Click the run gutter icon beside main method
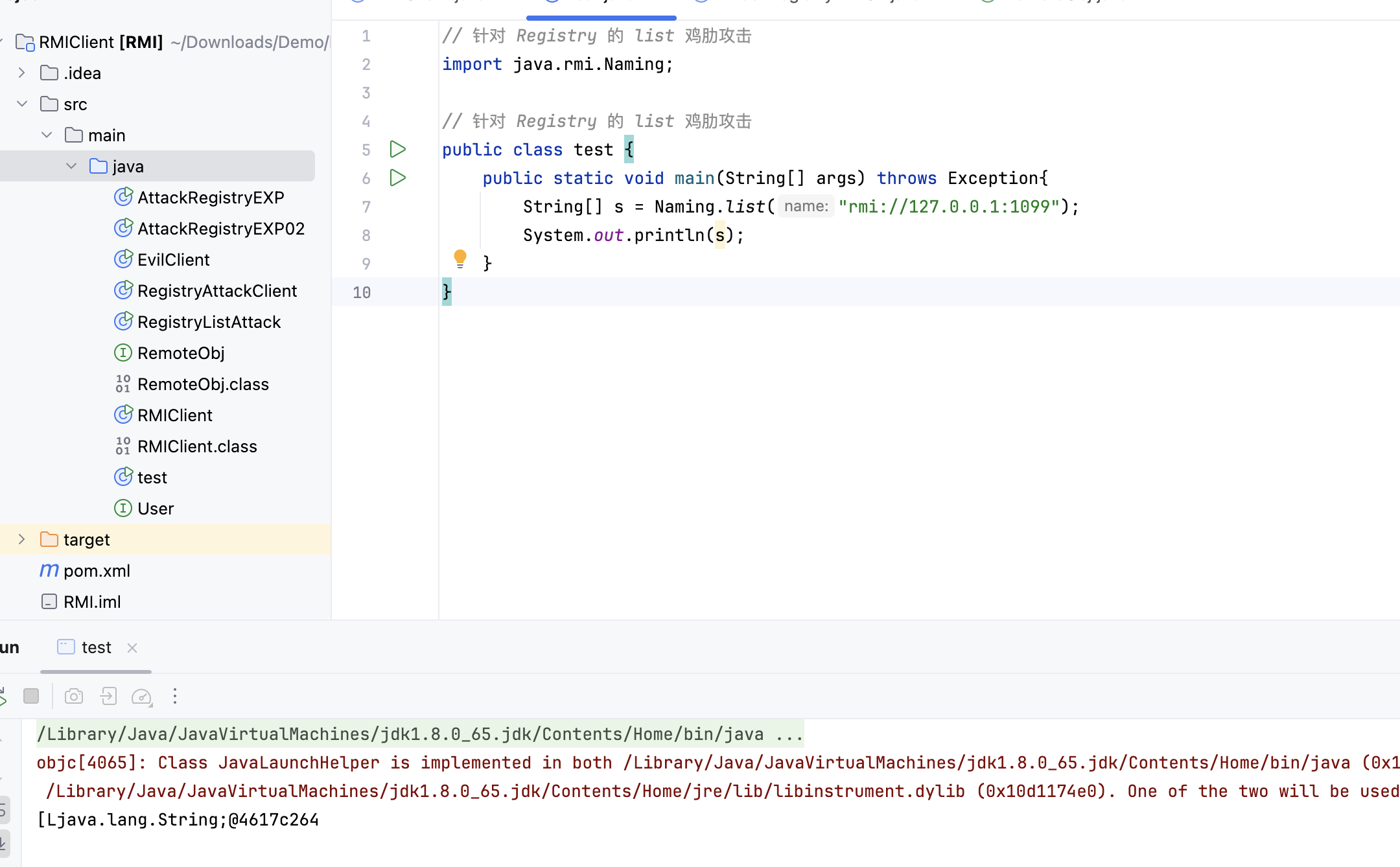The image size is (1400, 867). click(397, 178)
